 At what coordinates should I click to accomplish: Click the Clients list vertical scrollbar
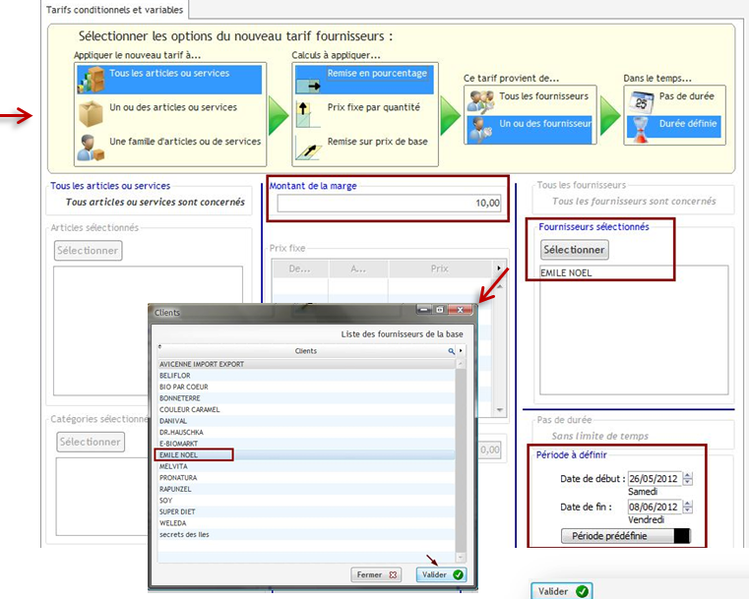tap(460, 461)
